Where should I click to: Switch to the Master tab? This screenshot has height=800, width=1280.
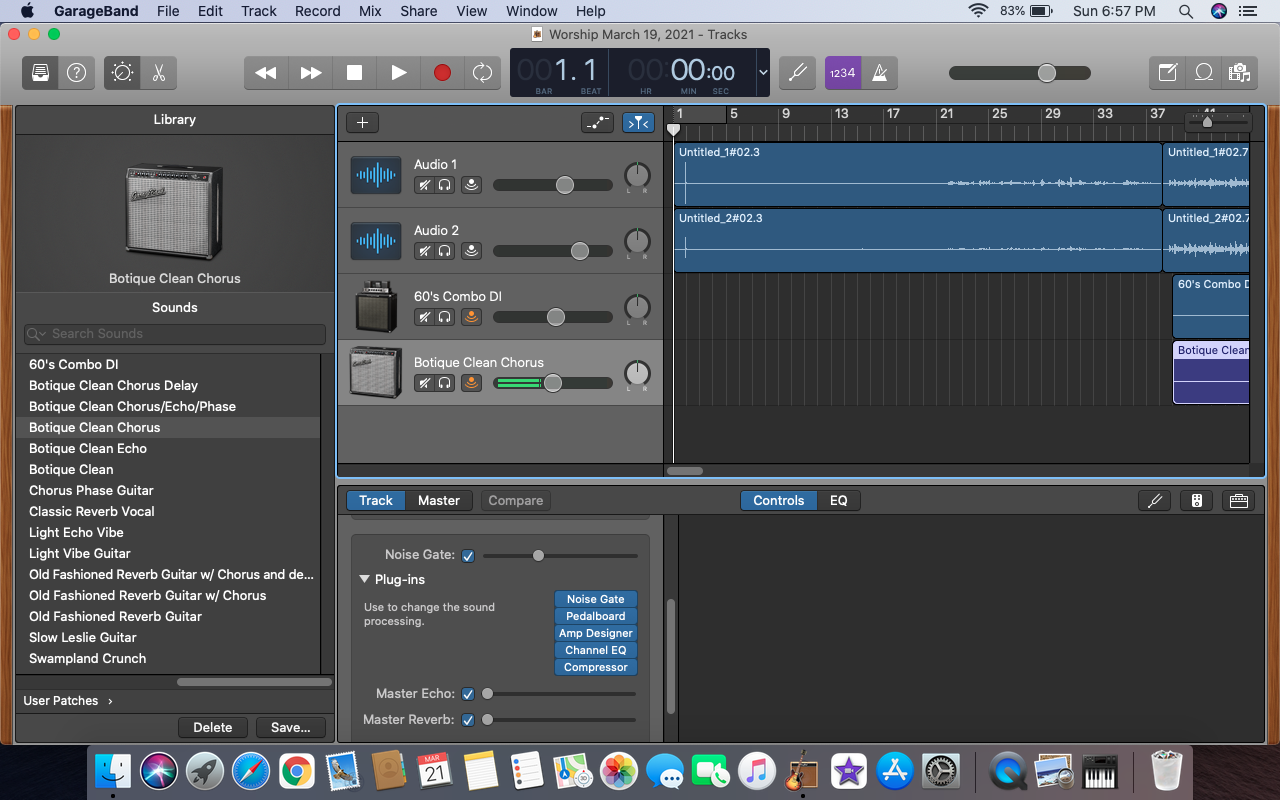[x=439, y=501]
